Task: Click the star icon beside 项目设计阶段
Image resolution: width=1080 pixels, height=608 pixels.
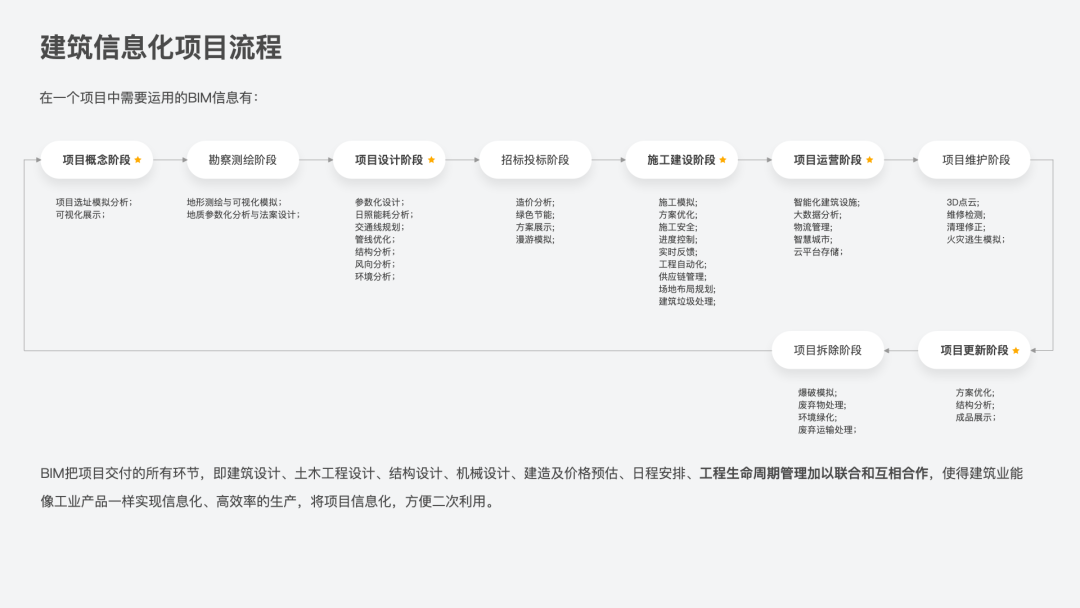Action: [x=431, y=160]
